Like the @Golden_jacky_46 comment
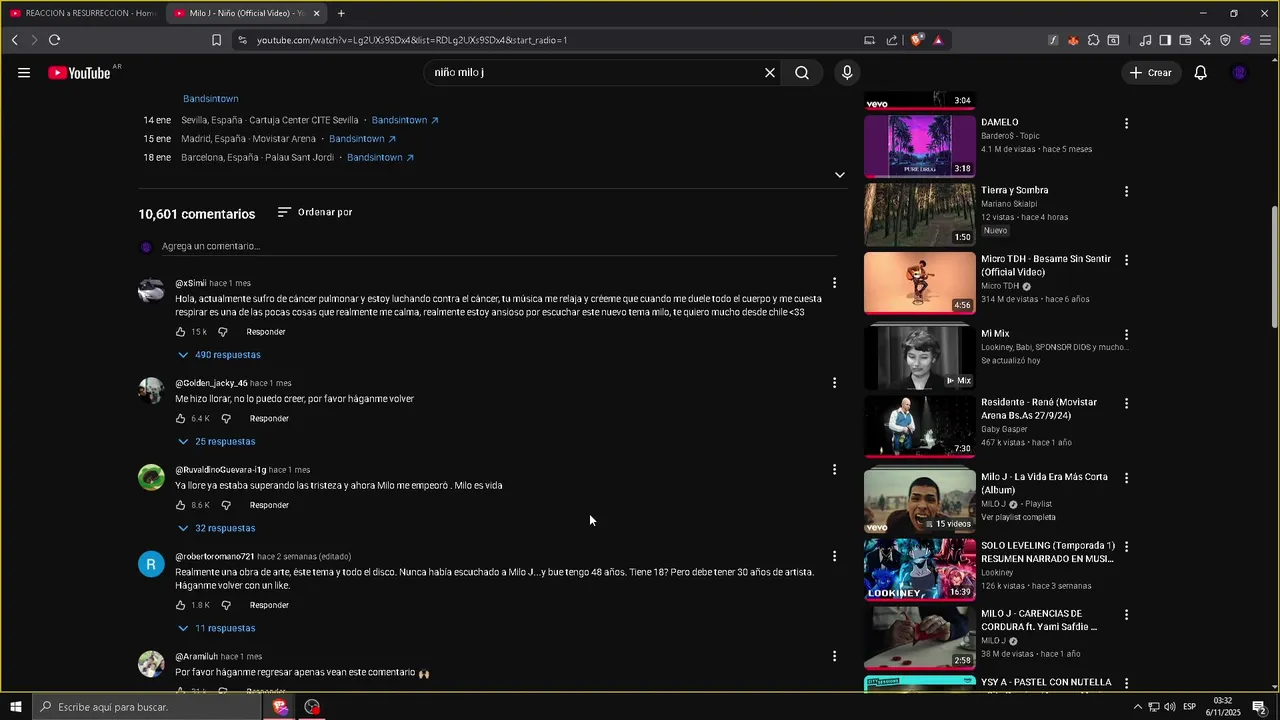The width and height of the screenshot is (1280, 720). click(x=181, y=419)
